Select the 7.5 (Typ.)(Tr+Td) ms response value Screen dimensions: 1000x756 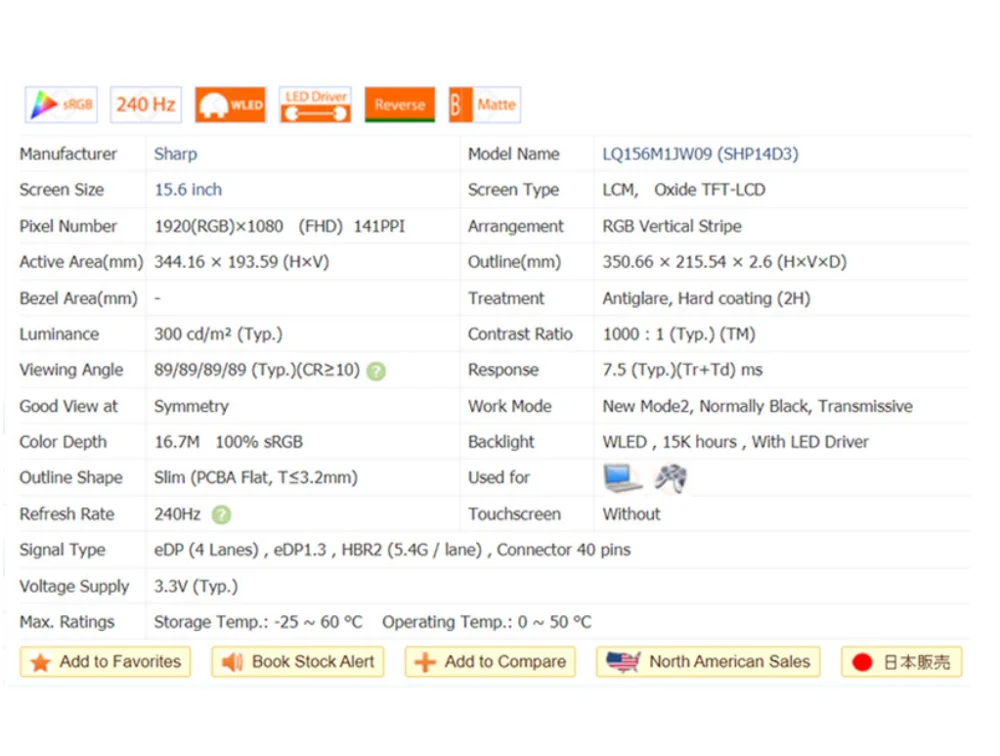(682, 370)
